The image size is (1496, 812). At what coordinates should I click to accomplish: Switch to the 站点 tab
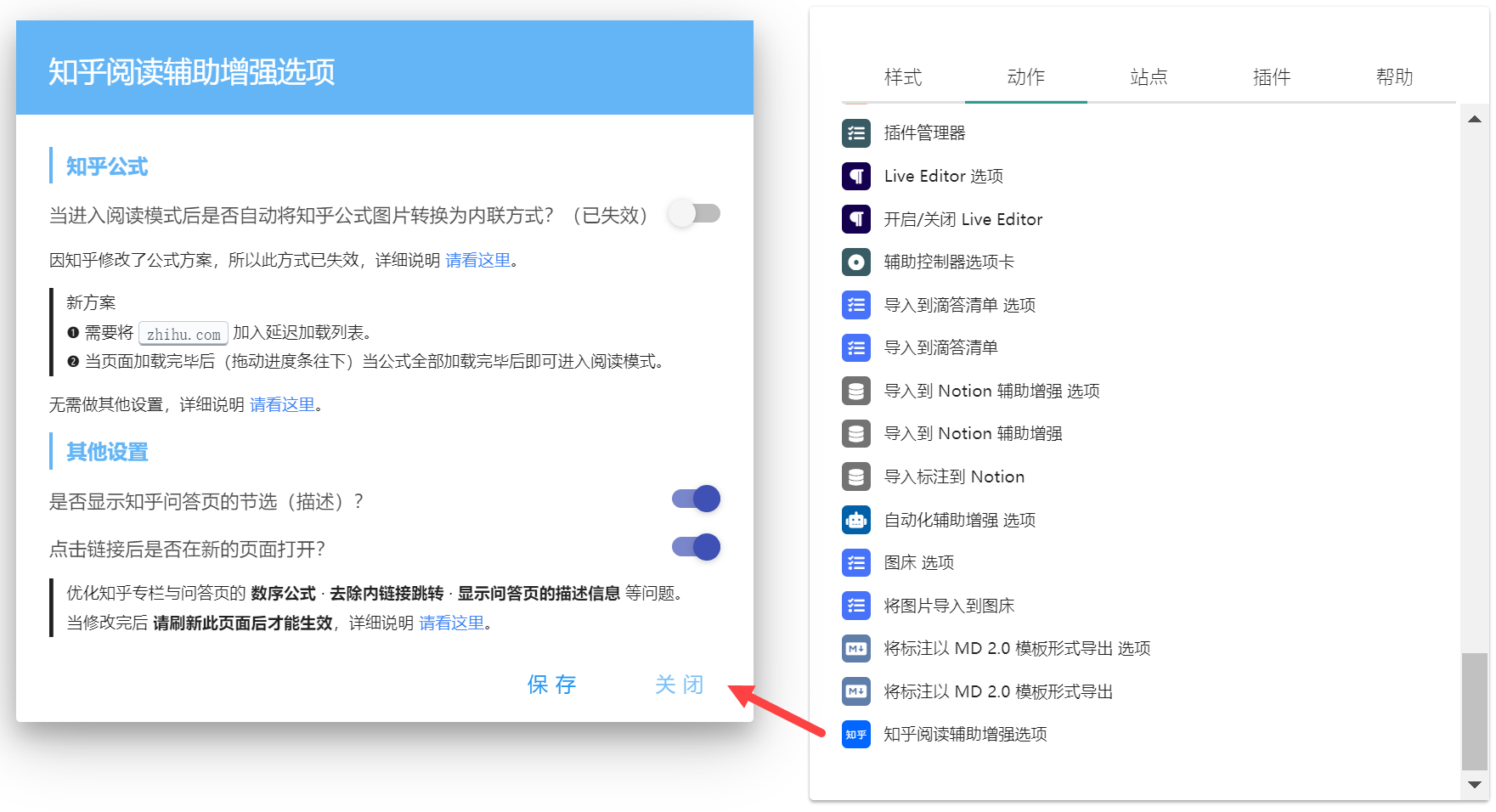1149,77
